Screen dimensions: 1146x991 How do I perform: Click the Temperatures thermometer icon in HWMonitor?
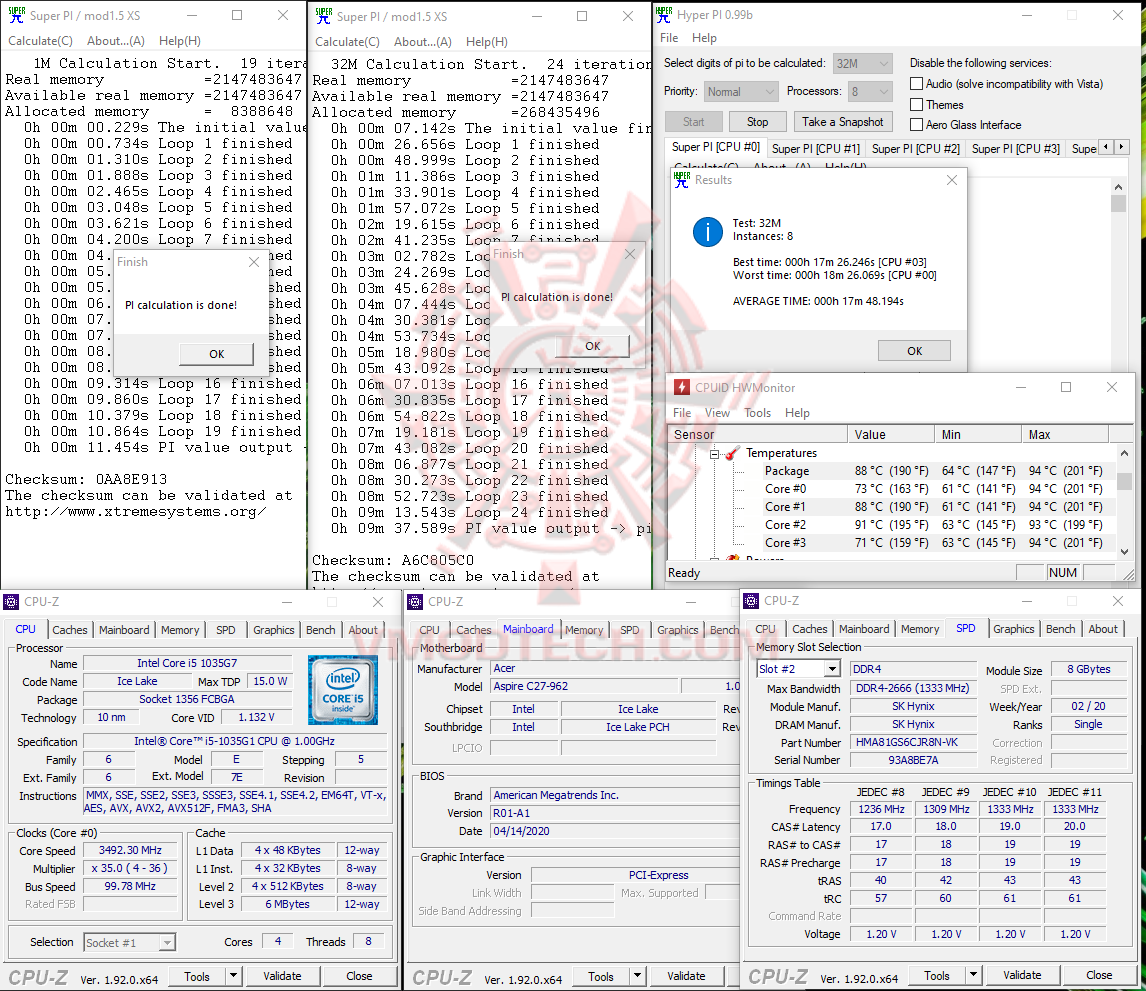coord(732,453)
